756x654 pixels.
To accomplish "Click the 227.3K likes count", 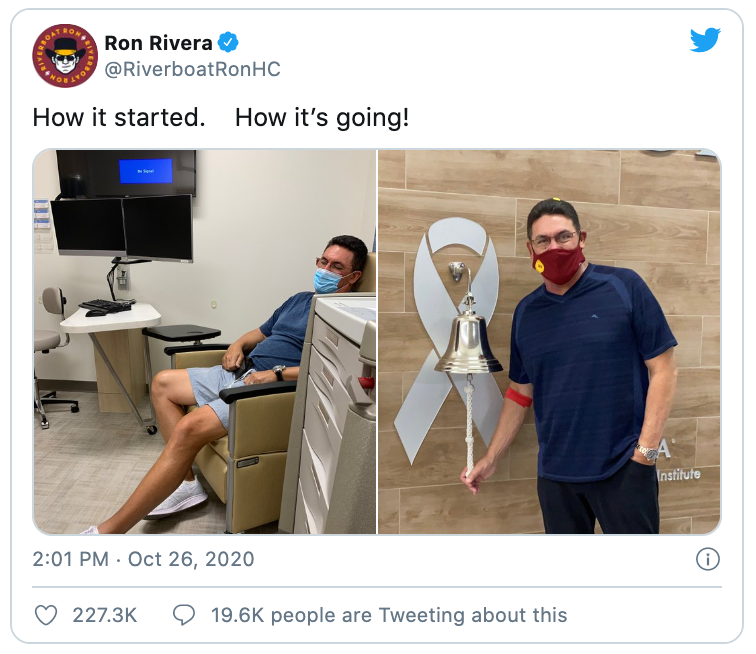I will point(105,615).
